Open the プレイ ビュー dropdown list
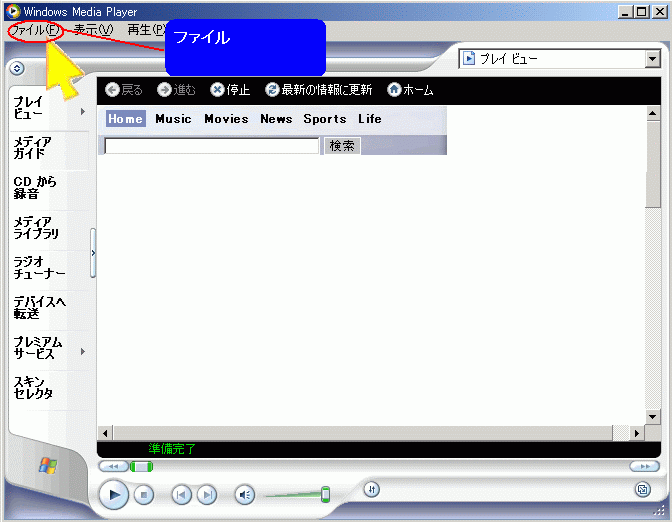The width and height of the screenshot is (672, 522). click(x=652, y=59)
